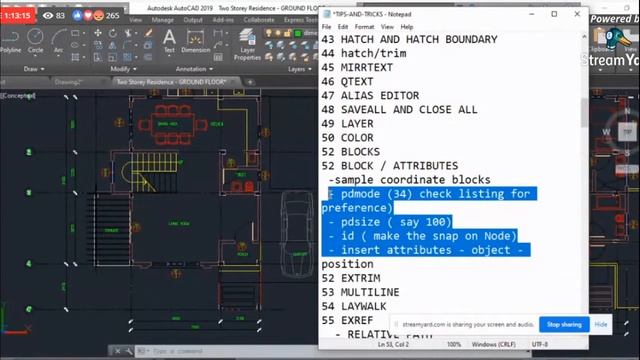Image resolution: width=640 pixels, height=360 pixels.
Task: Open the Layer Properties manager
Action: (247, 44)
